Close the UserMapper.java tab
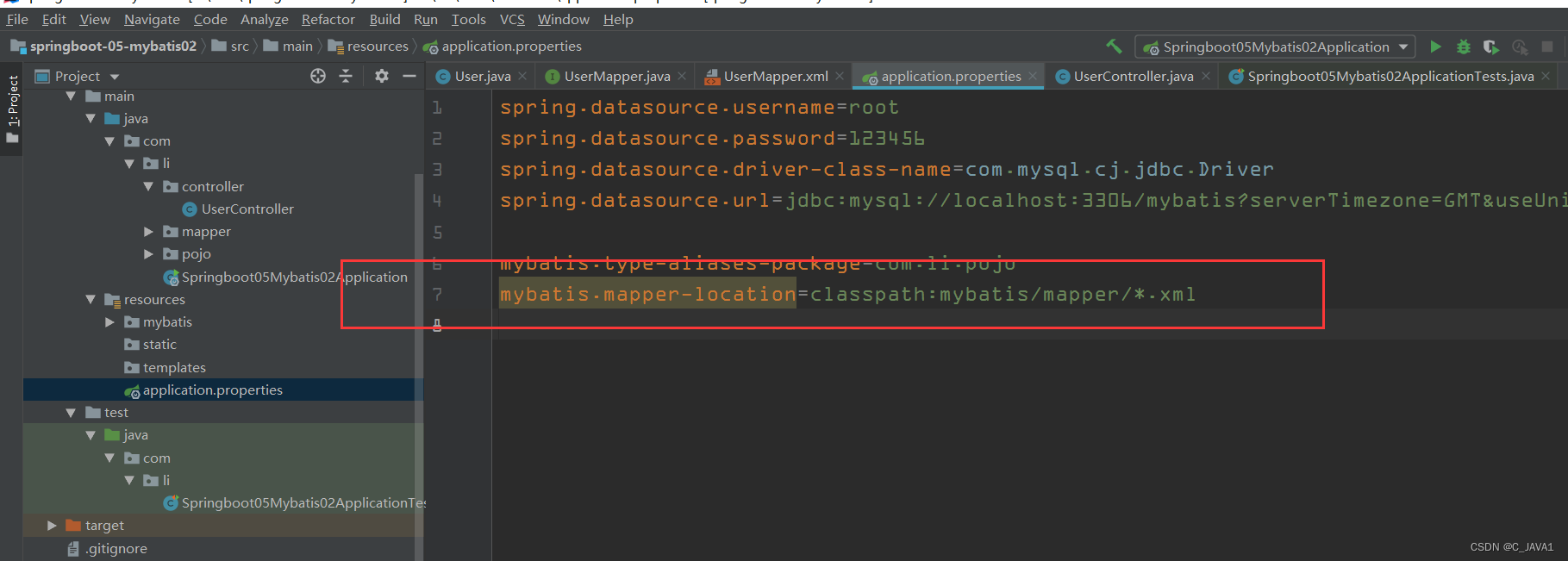 (682, 77)
